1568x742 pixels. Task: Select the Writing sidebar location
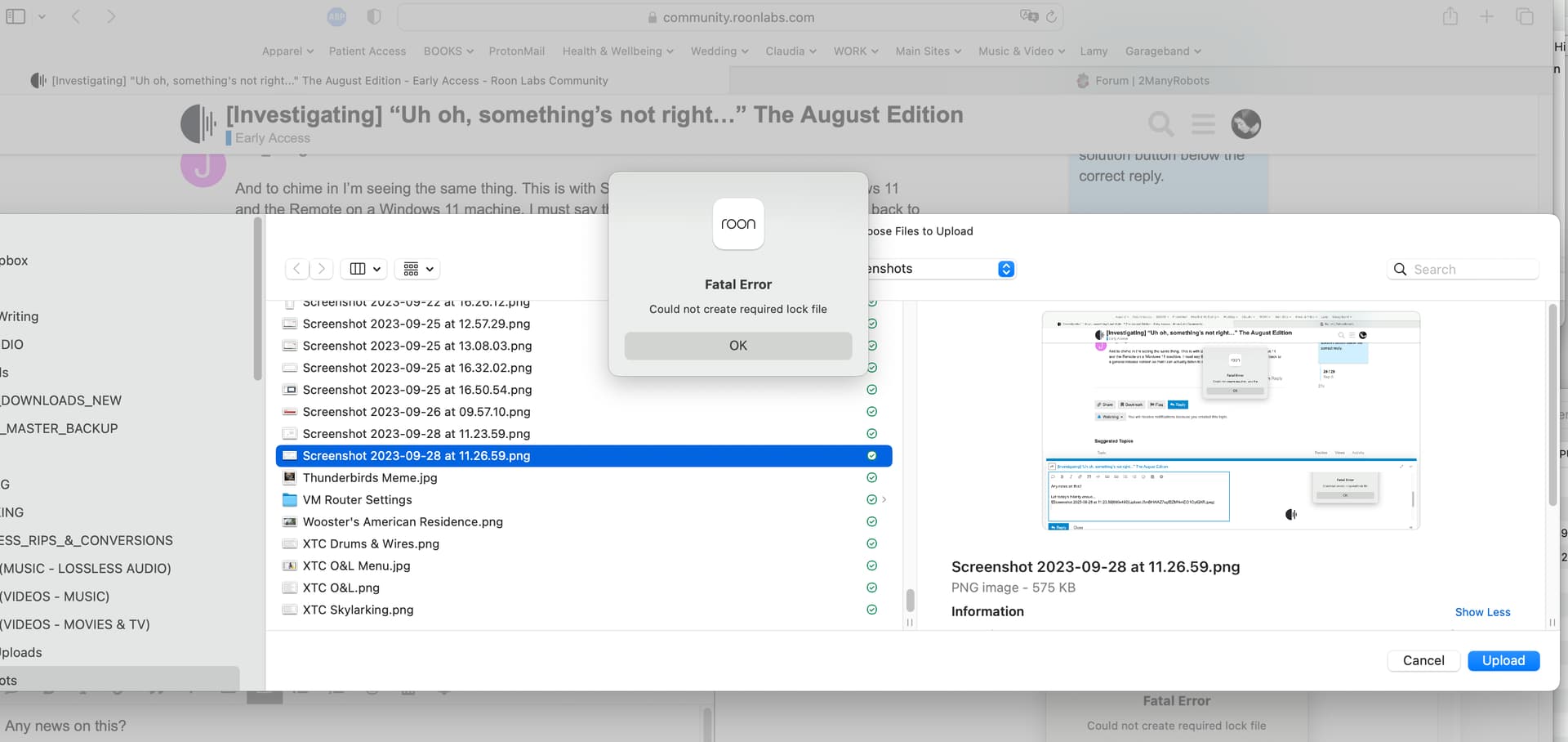coord(20,316)
